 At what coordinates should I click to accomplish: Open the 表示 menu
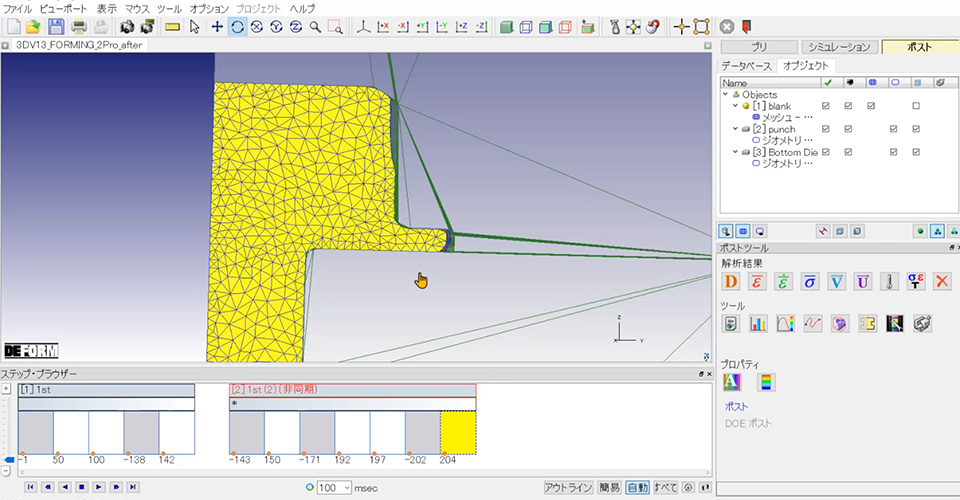coord(107,9)
